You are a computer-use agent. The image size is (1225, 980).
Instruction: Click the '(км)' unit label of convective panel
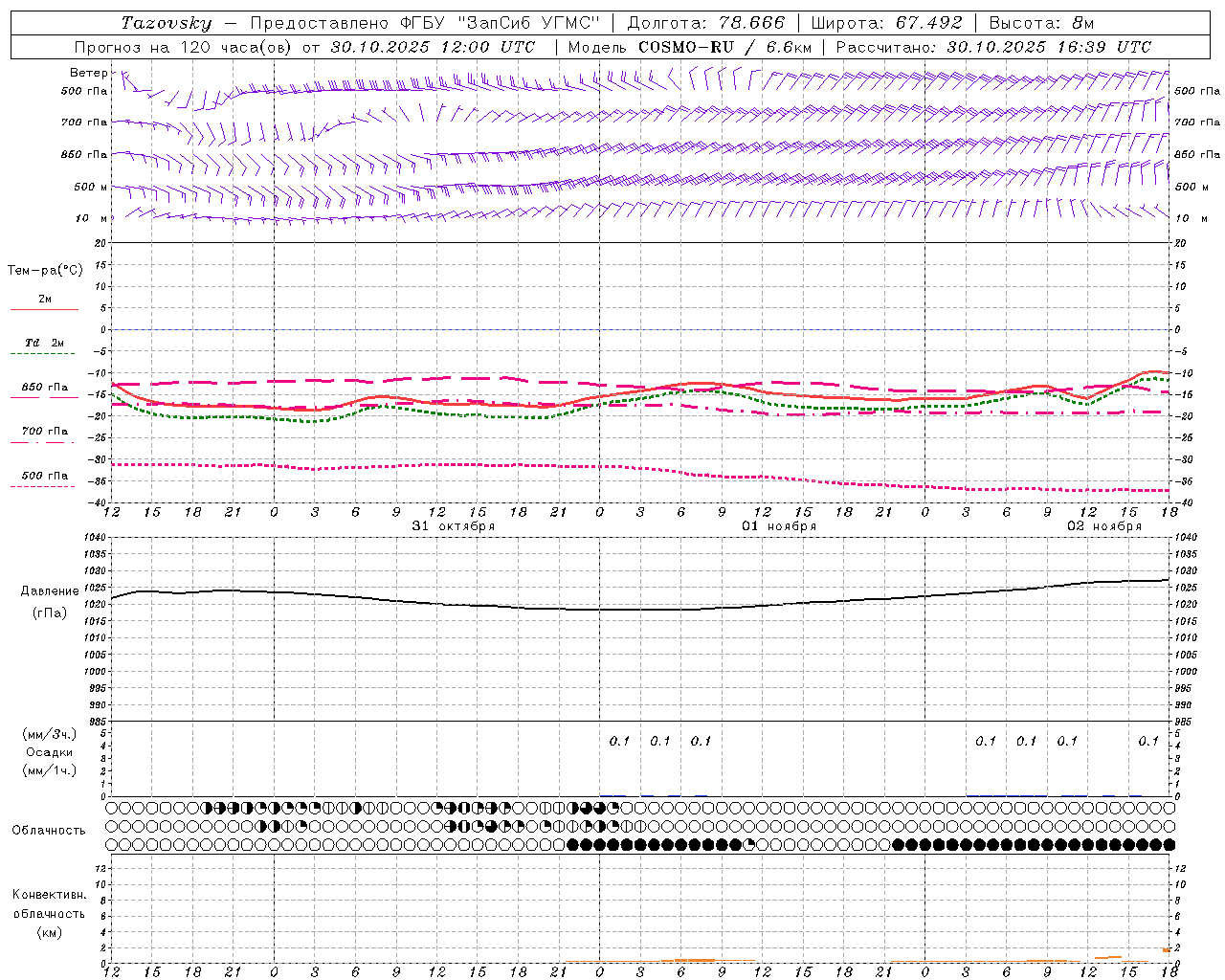tap(49, 932)
